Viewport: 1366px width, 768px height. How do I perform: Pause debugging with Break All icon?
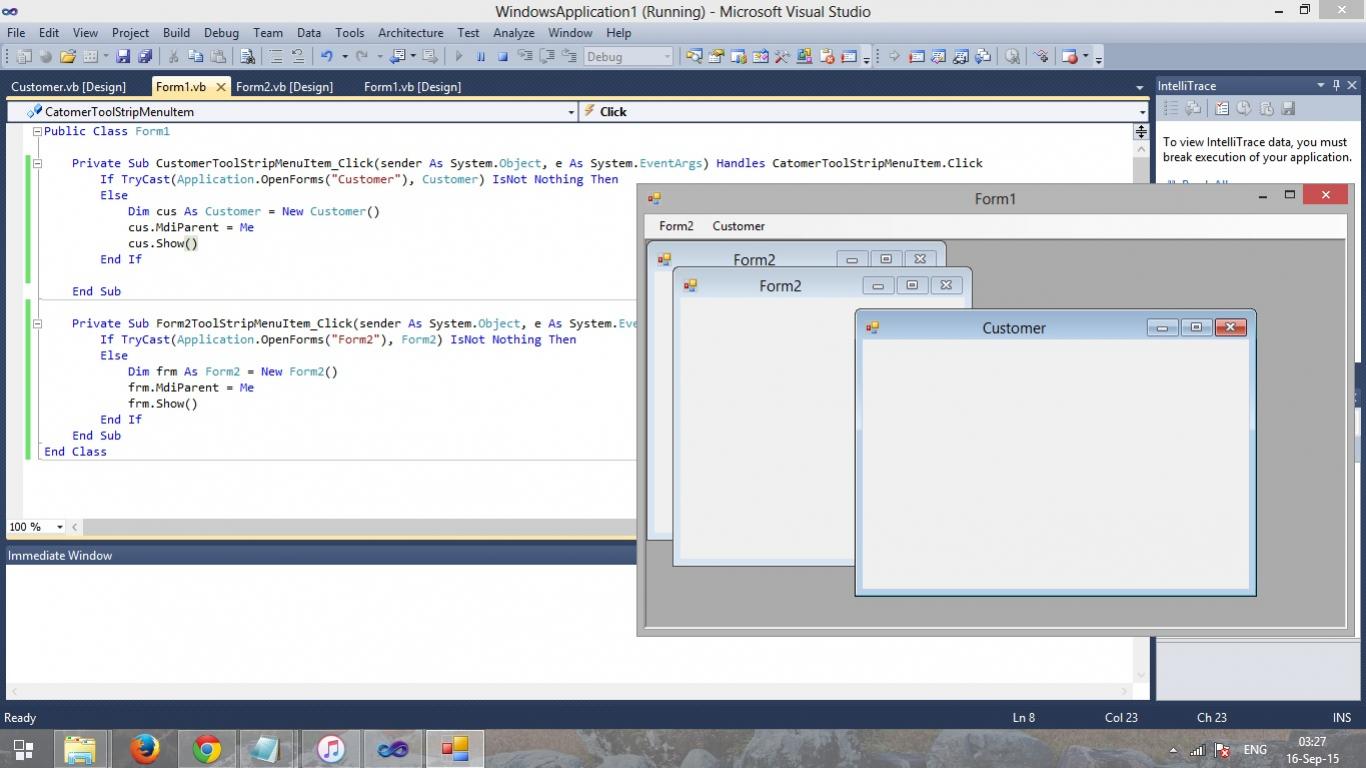click(481, 57)
